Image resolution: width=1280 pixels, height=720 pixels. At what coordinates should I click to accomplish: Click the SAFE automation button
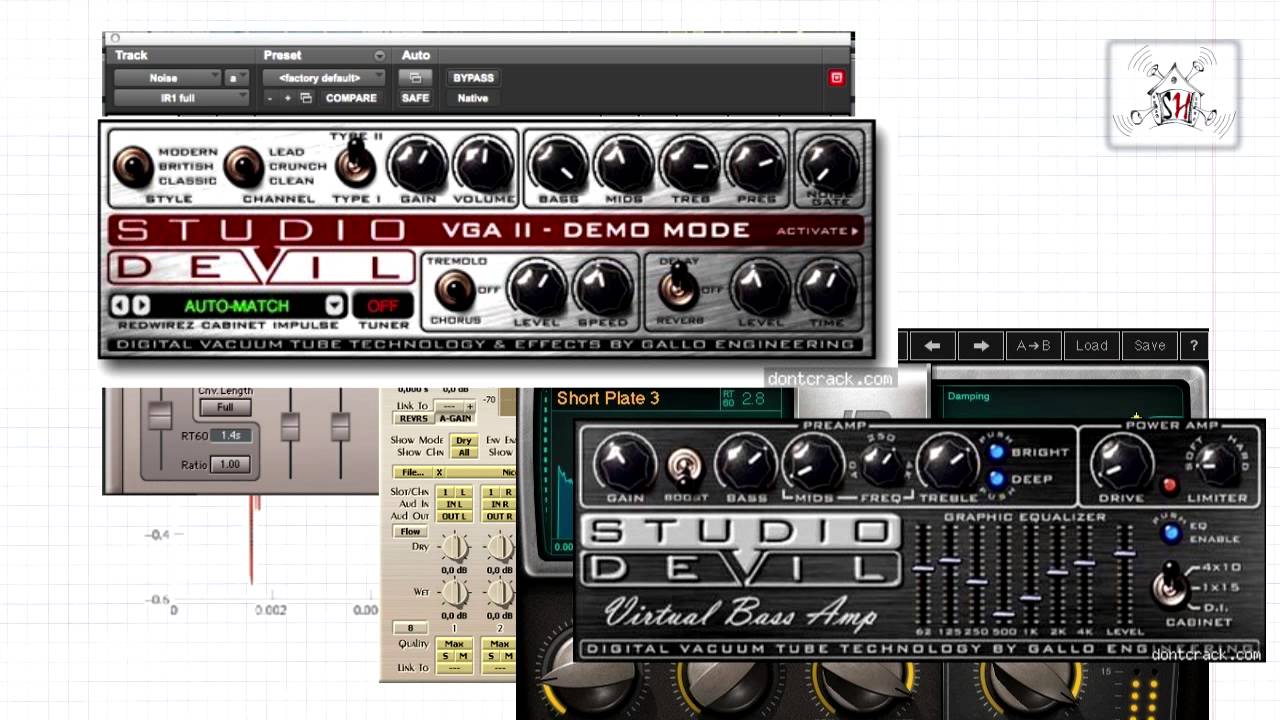(x=415, y=98)
